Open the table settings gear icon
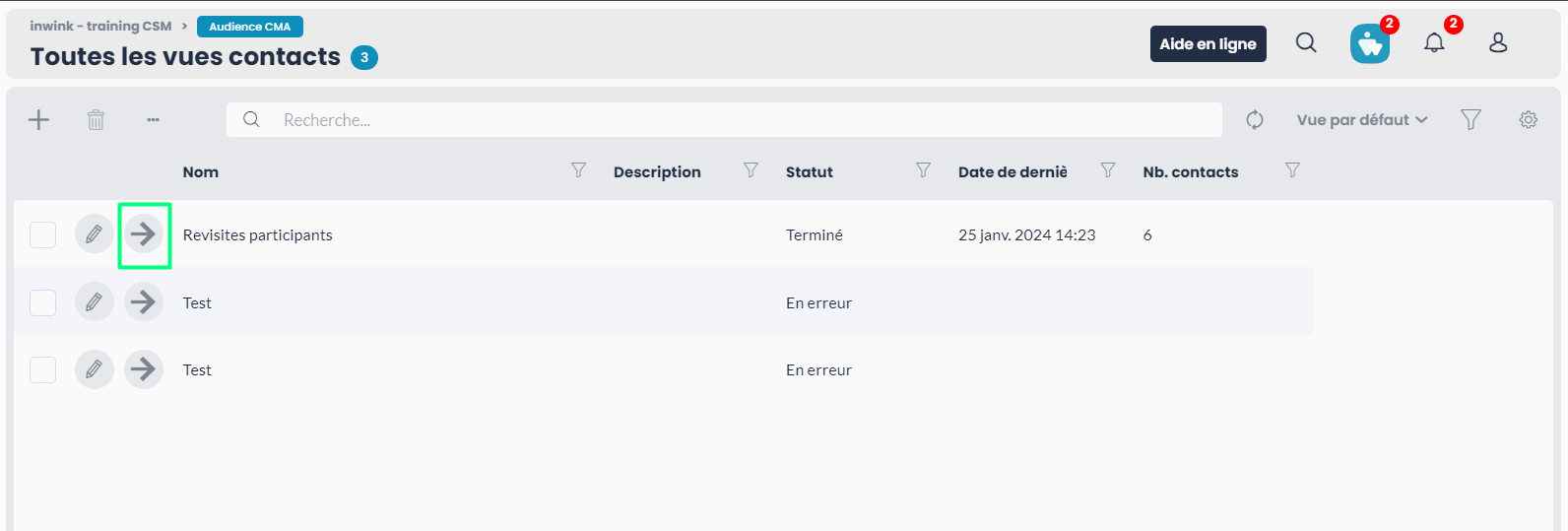 pyautogui.click(x=1529, y=120)
